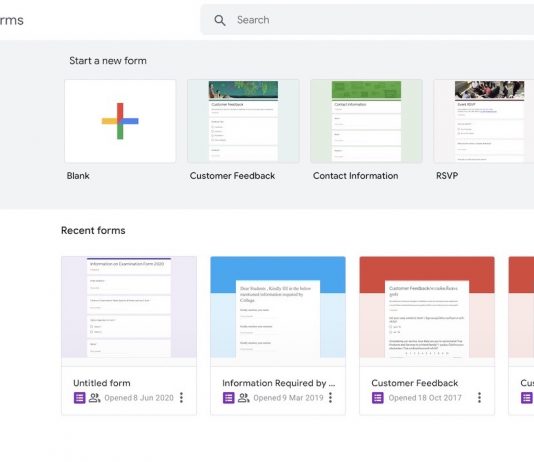Open three-dot menu for Customer Feedback form
The image size is (534, 462).
480,398
